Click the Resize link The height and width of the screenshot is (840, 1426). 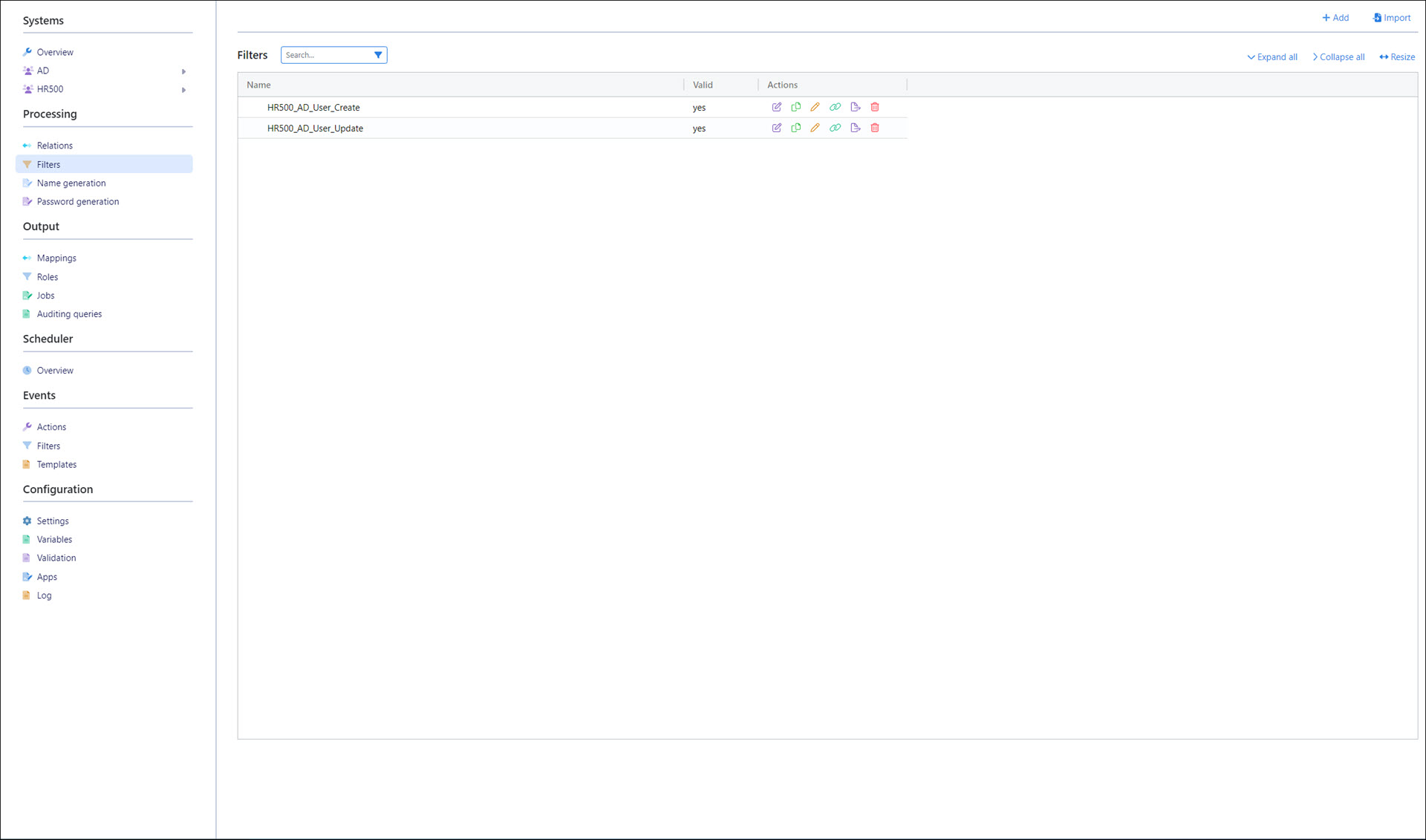pyautogui.click(x=1397, y=57)
